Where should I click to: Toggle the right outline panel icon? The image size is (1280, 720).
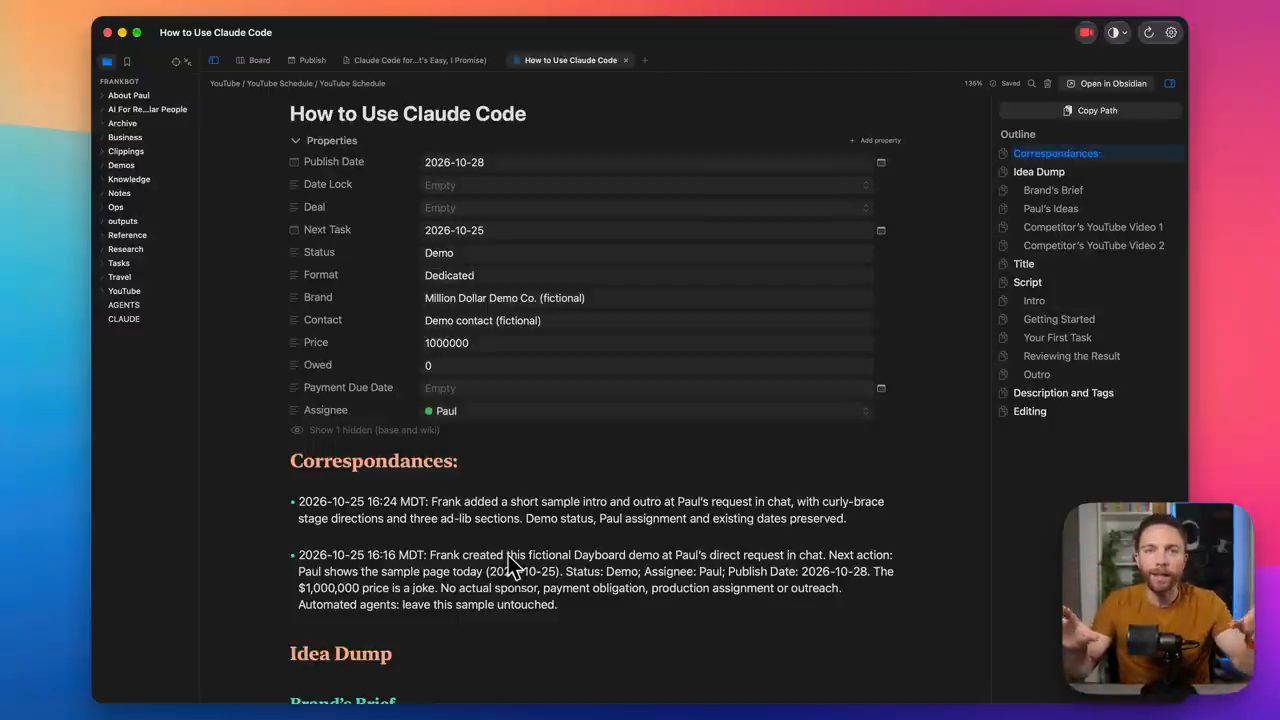click(1169, 84)
